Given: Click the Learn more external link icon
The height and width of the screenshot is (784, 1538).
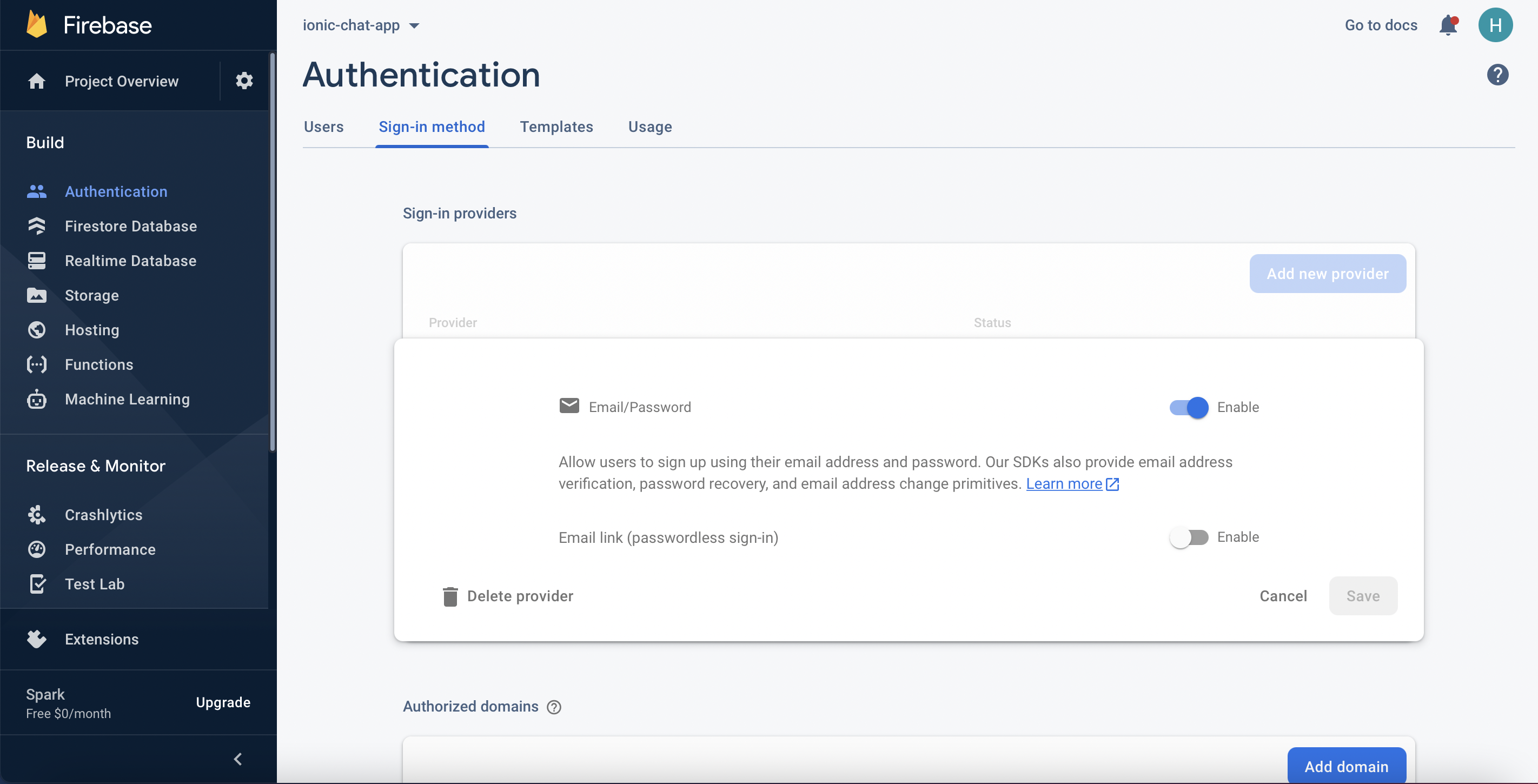Looking at the screenshot, I should click(x=1112, y=484).
